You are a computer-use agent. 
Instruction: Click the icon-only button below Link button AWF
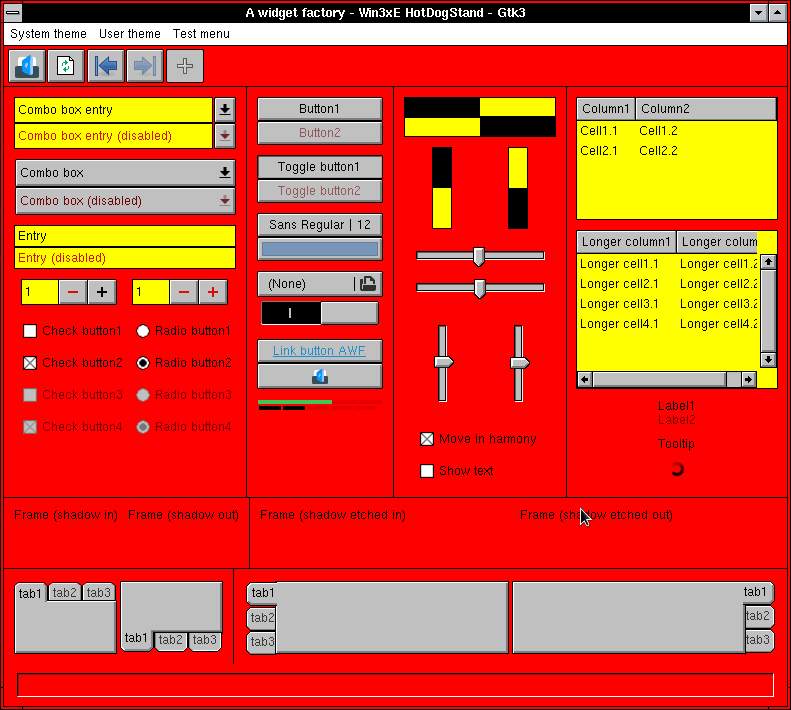coord(320,376)
